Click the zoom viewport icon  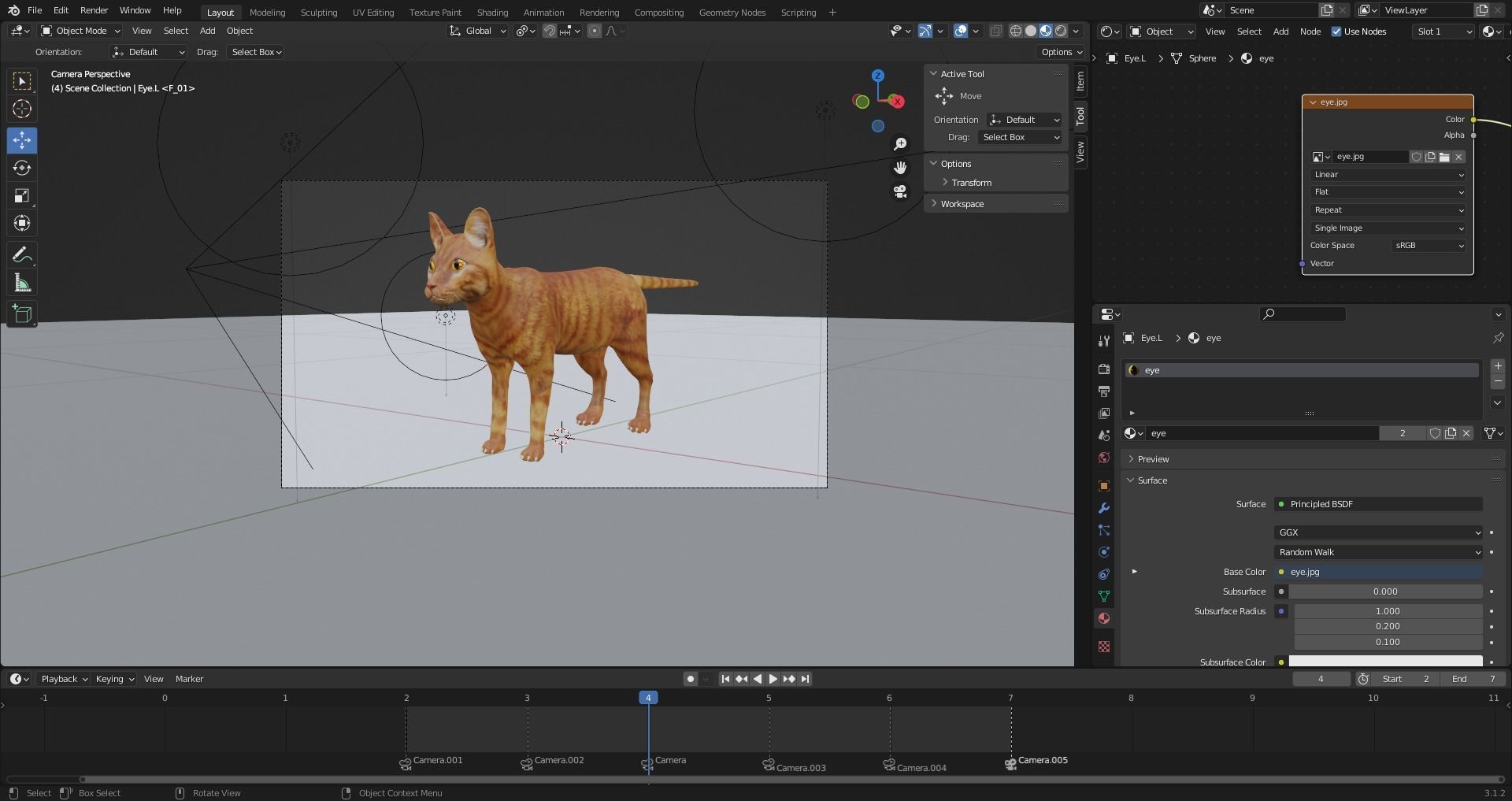click(900, 144)
